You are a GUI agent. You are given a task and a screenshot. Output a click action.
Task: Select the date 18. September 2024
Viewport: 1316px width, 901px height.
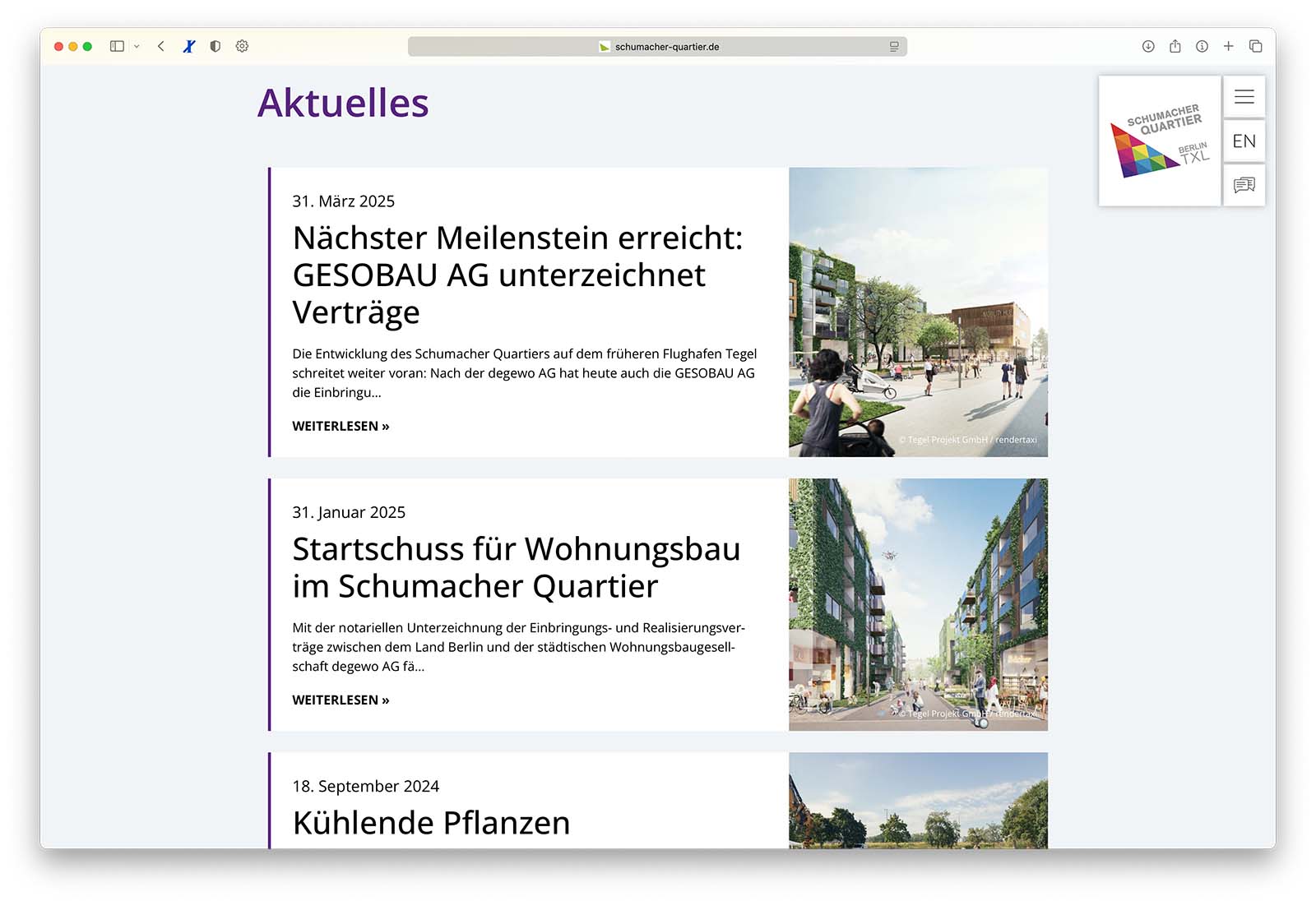pyautogui.click(x=365, y=786)
